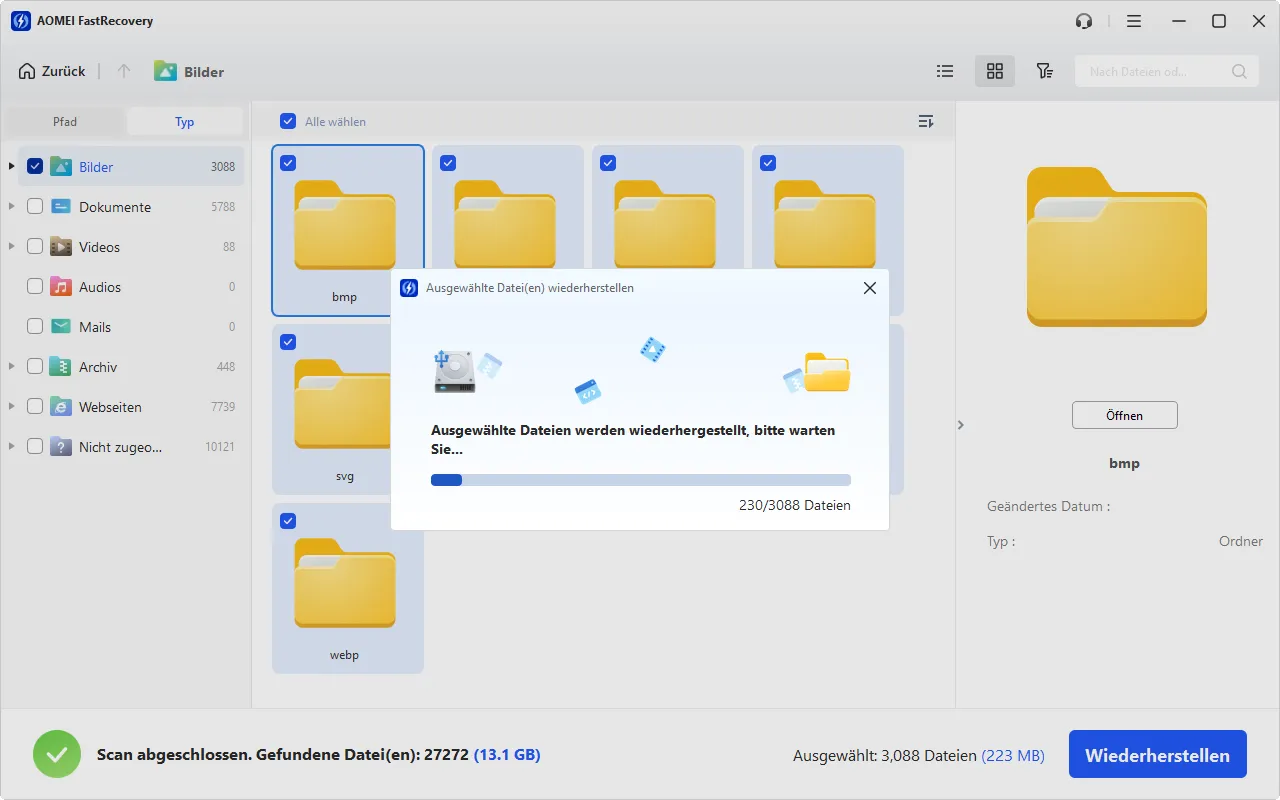Viewport: 1280px width, 800px height.
Task: Click the Öffnen button
Action: click(x=1125, y=415)
